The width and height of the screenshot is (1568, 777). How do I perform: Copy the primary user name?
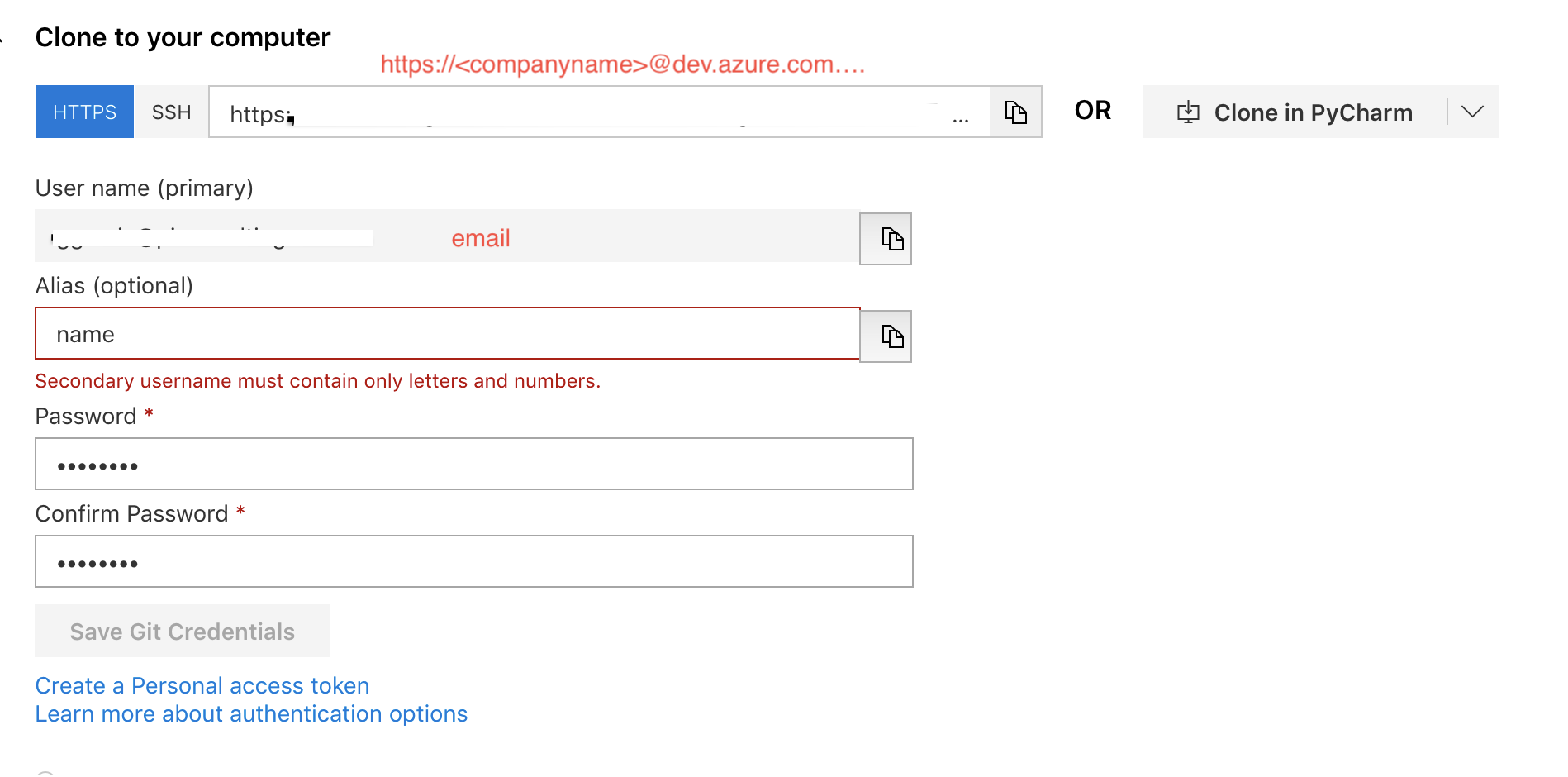886,239
